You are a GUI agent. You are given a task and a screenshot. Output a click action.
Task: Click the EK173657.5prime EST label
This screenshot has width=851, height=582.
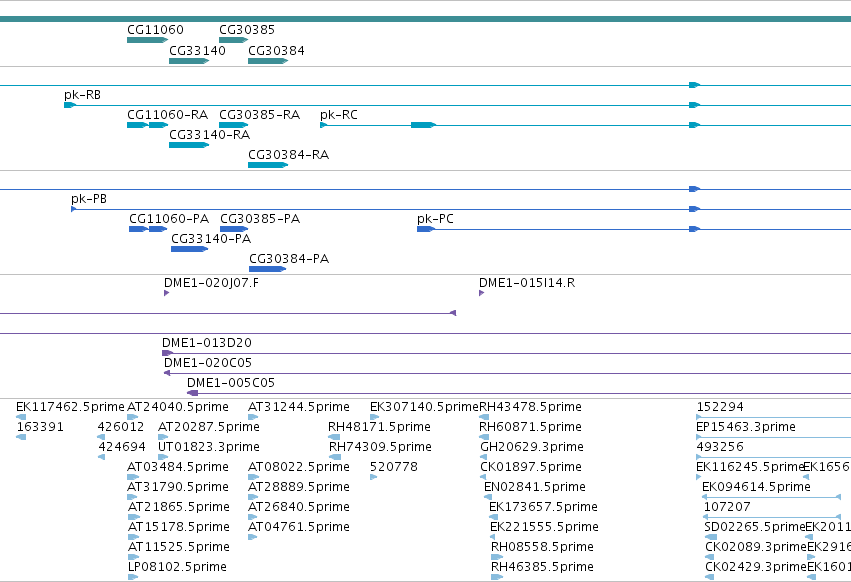click(543, 508)
